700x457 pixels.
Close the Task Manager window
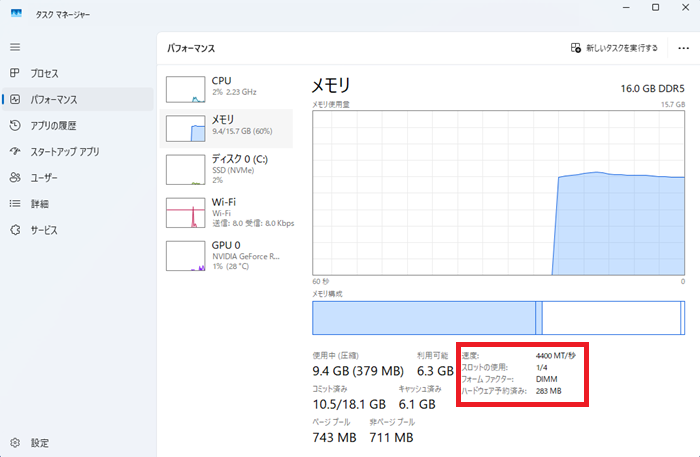[x=685, y=8]
